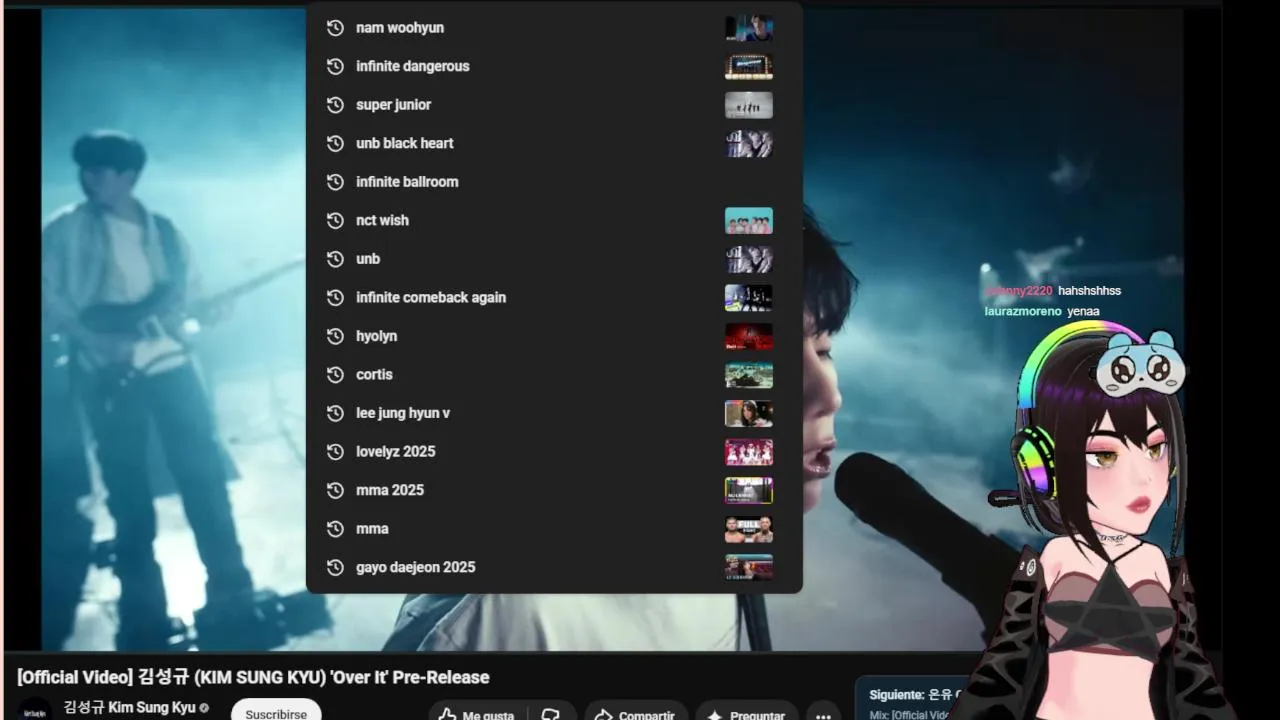The image size is (1280, 720).
Task: Click the 'hyolyn' suggestion text
Action: pos(376,336)
